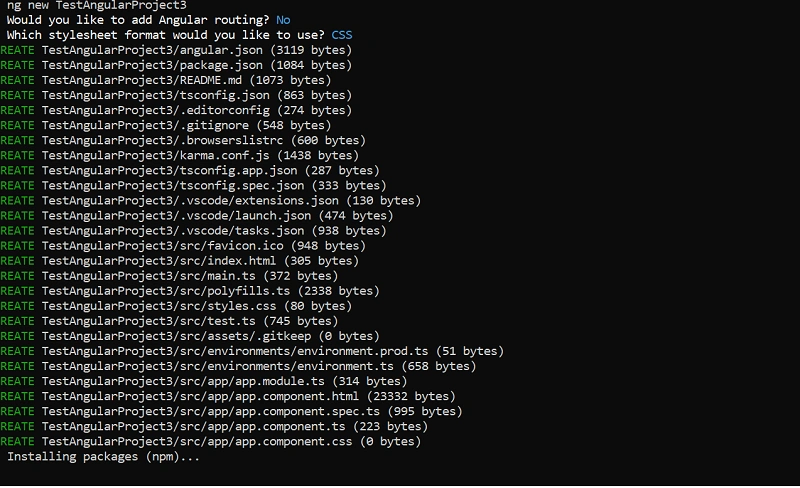The width and height of the screenshot is (800, 488).
Task: Click the angular.json output line
Action: tap(176, 51)
